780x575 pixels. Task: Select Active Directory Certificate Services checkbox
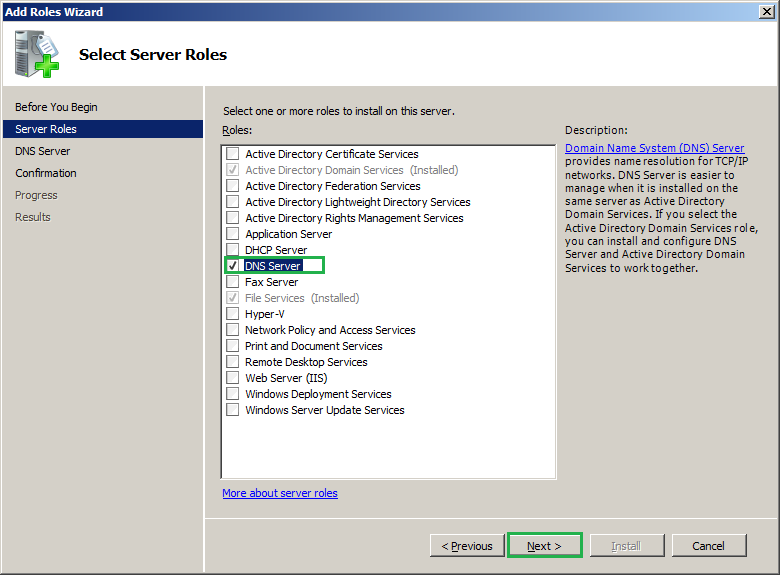pos(233,154)
